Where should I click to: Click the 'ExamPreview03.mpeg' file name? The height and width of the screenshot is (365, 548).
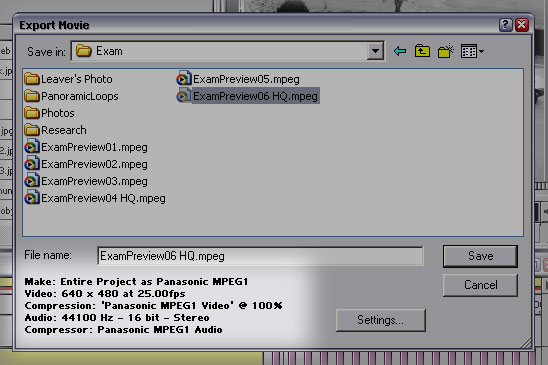pyautogui.click(x=94, y=181)
